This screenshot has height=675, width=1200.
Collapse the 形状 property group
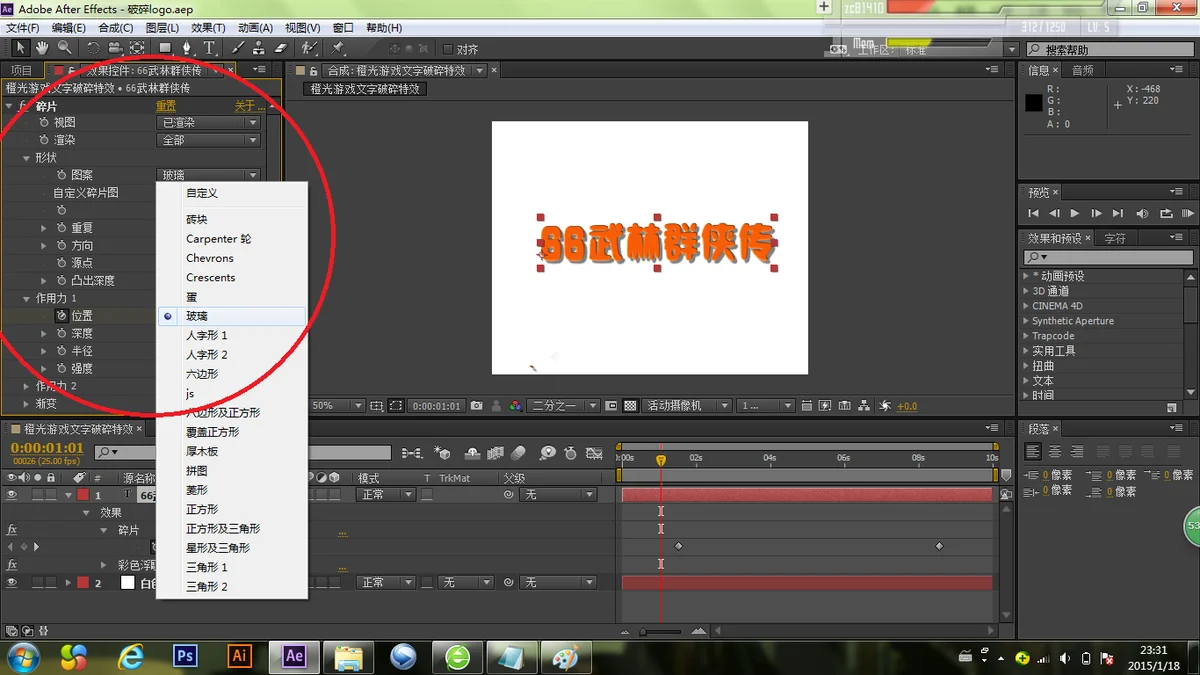[27, 158]
